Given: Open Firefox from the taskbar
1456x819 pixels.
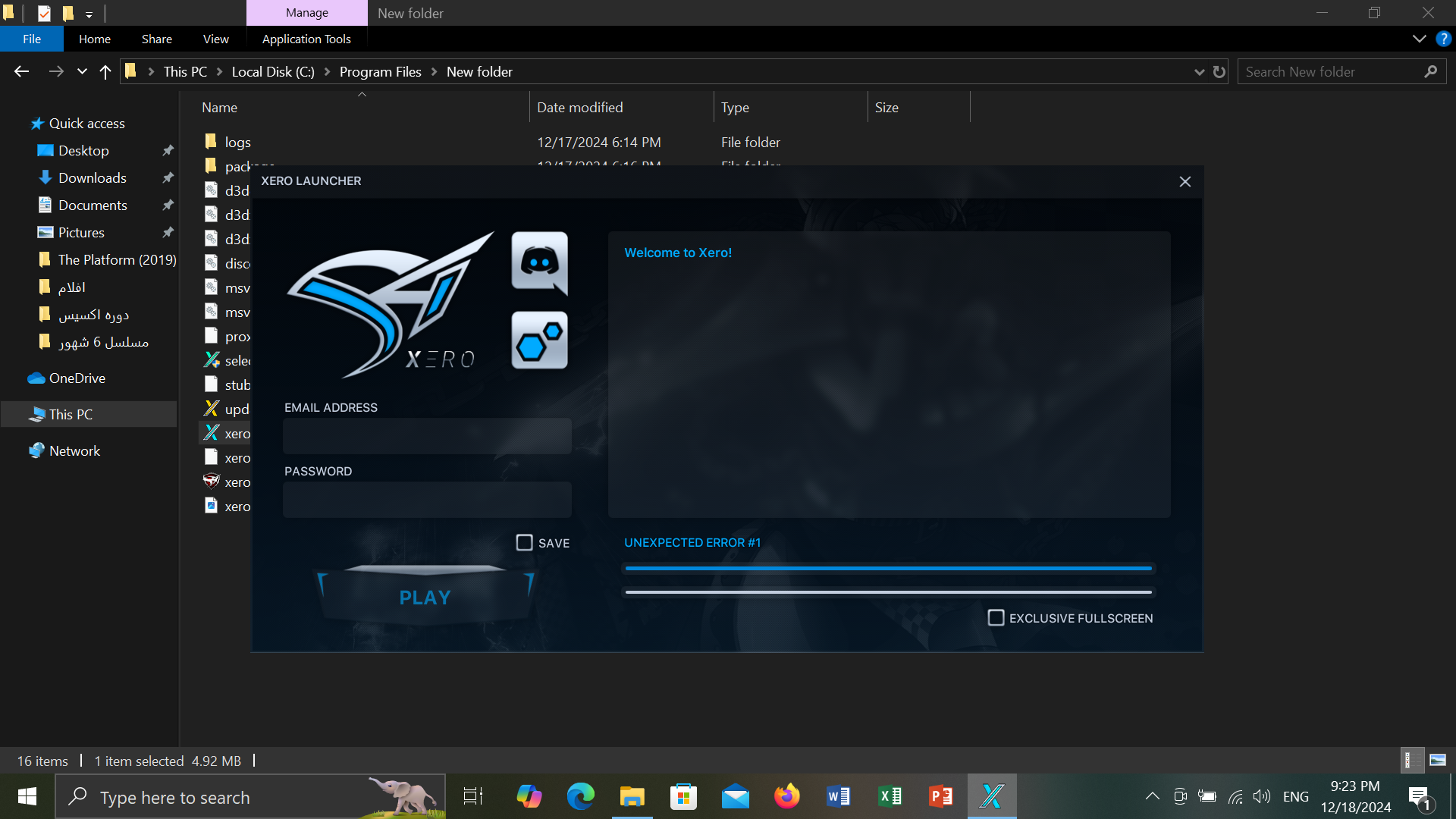Looking at the screenshot, I should coord(786,796).
